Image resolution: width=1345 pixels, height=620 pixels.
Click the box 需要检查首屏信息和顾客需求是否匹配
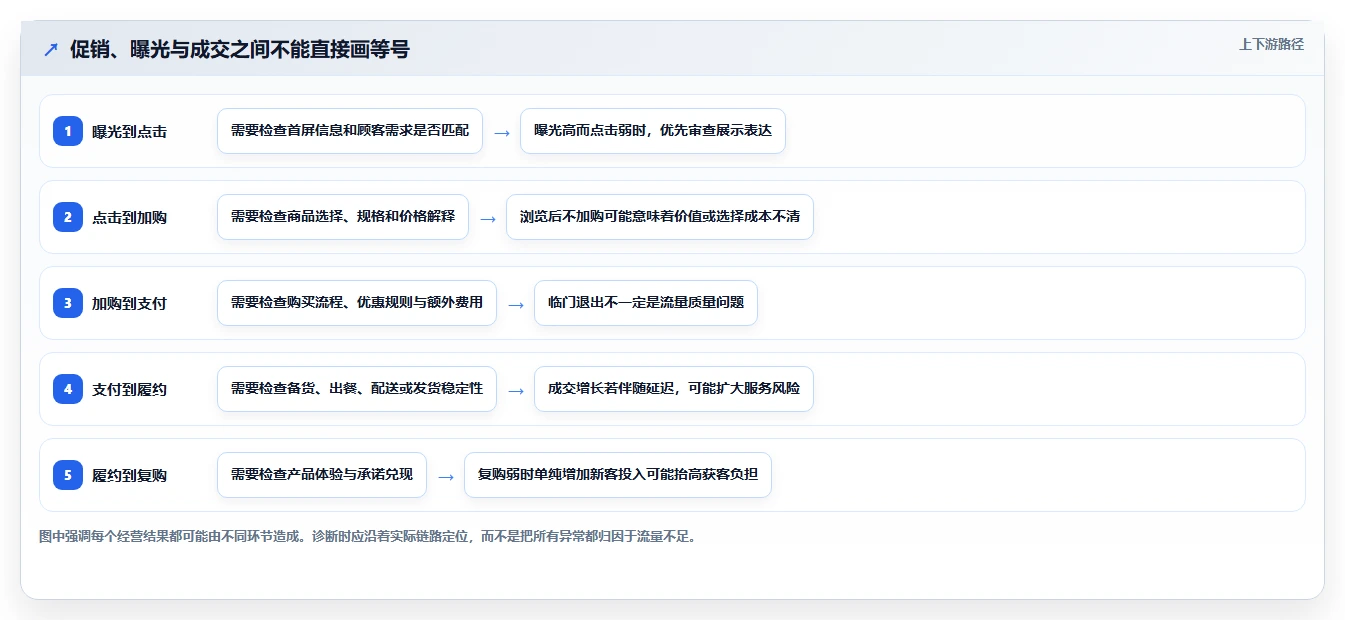350,131
